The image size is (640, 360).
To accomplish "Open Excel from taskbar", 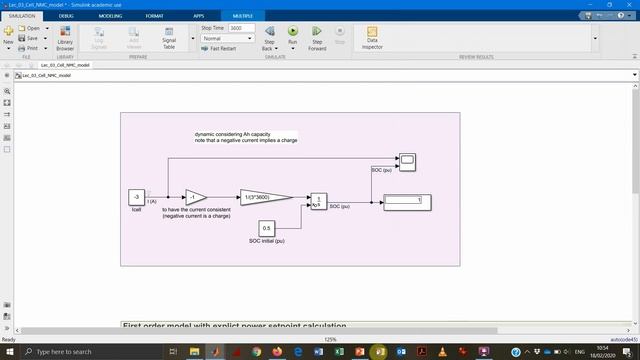I will 339,351.
